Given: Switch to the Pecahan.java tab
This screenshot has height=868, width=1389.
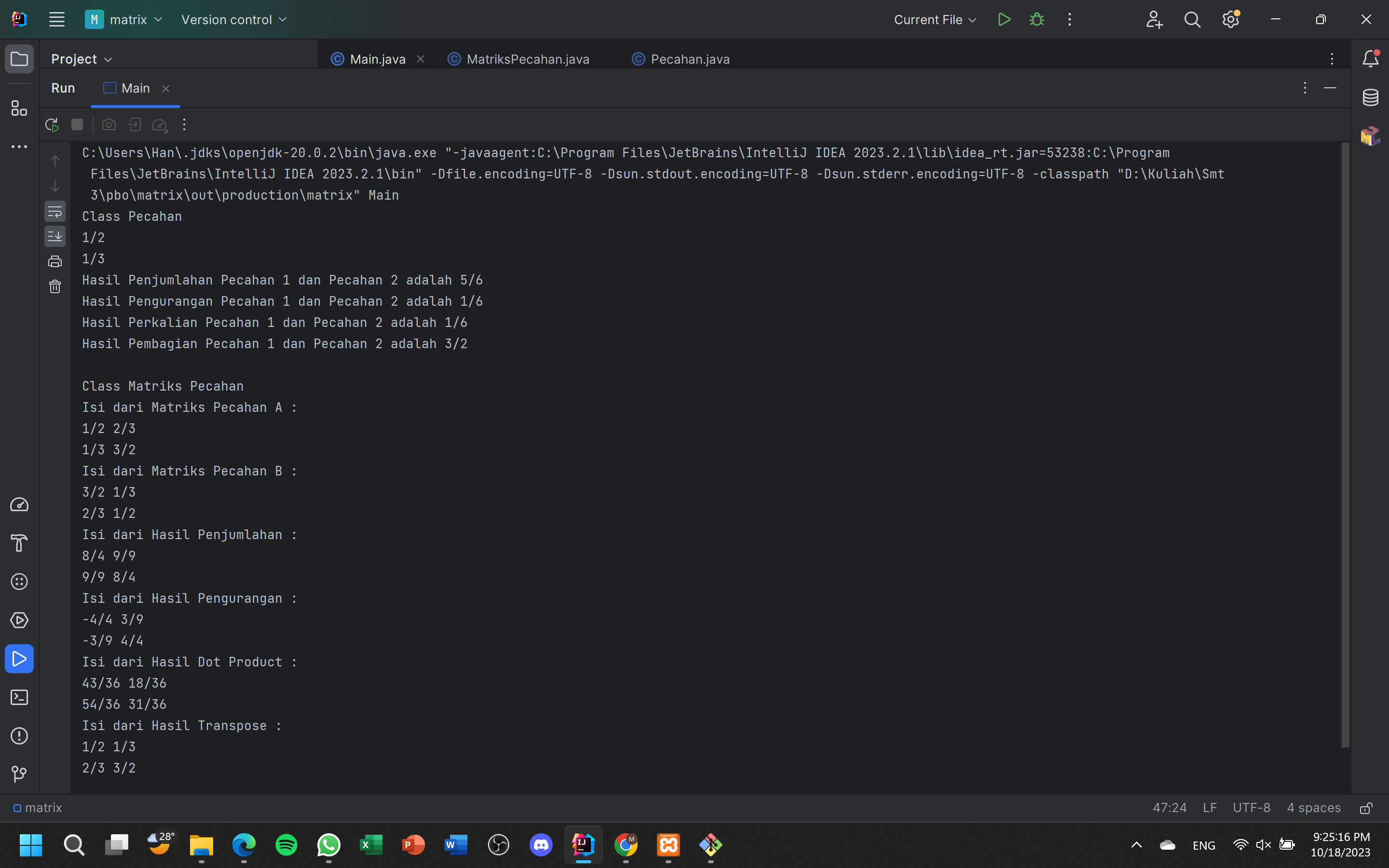Looking at the screenshot, I should pyautogui.click(x=689, y=58).
